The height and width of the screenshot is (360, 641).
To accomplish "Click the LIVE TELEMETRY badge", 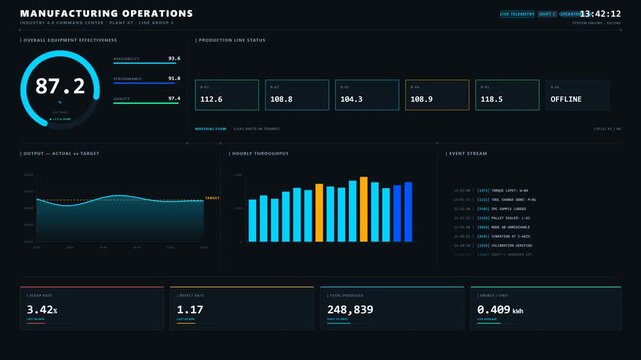I will [517, 14].
